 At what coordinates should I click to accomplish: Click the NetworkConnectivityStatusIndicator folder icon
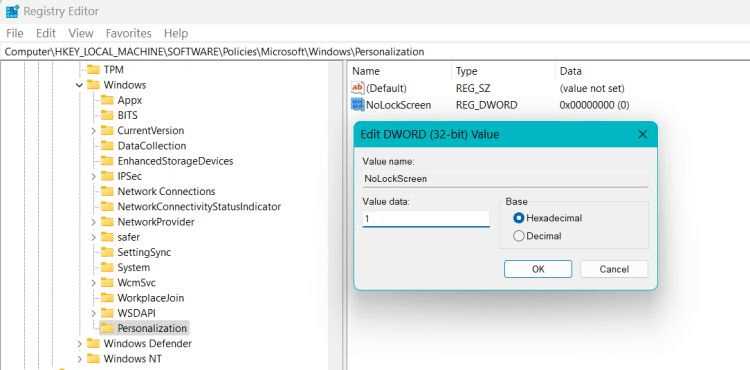[107, 207]
